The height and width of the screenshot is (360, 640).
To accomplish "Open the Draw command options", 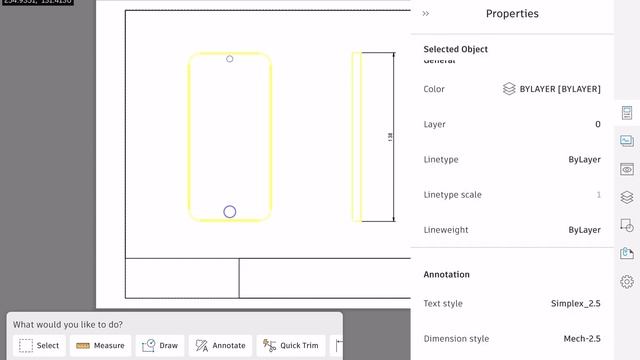I will tap(160, 345).
